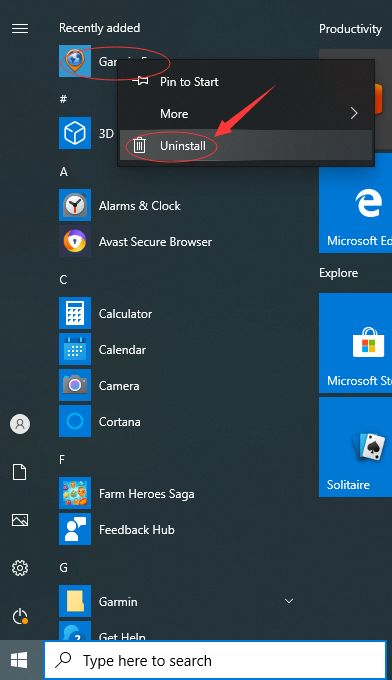Click the letter G section header
This screenshot has height=680, width=392.
pos(64,568)
